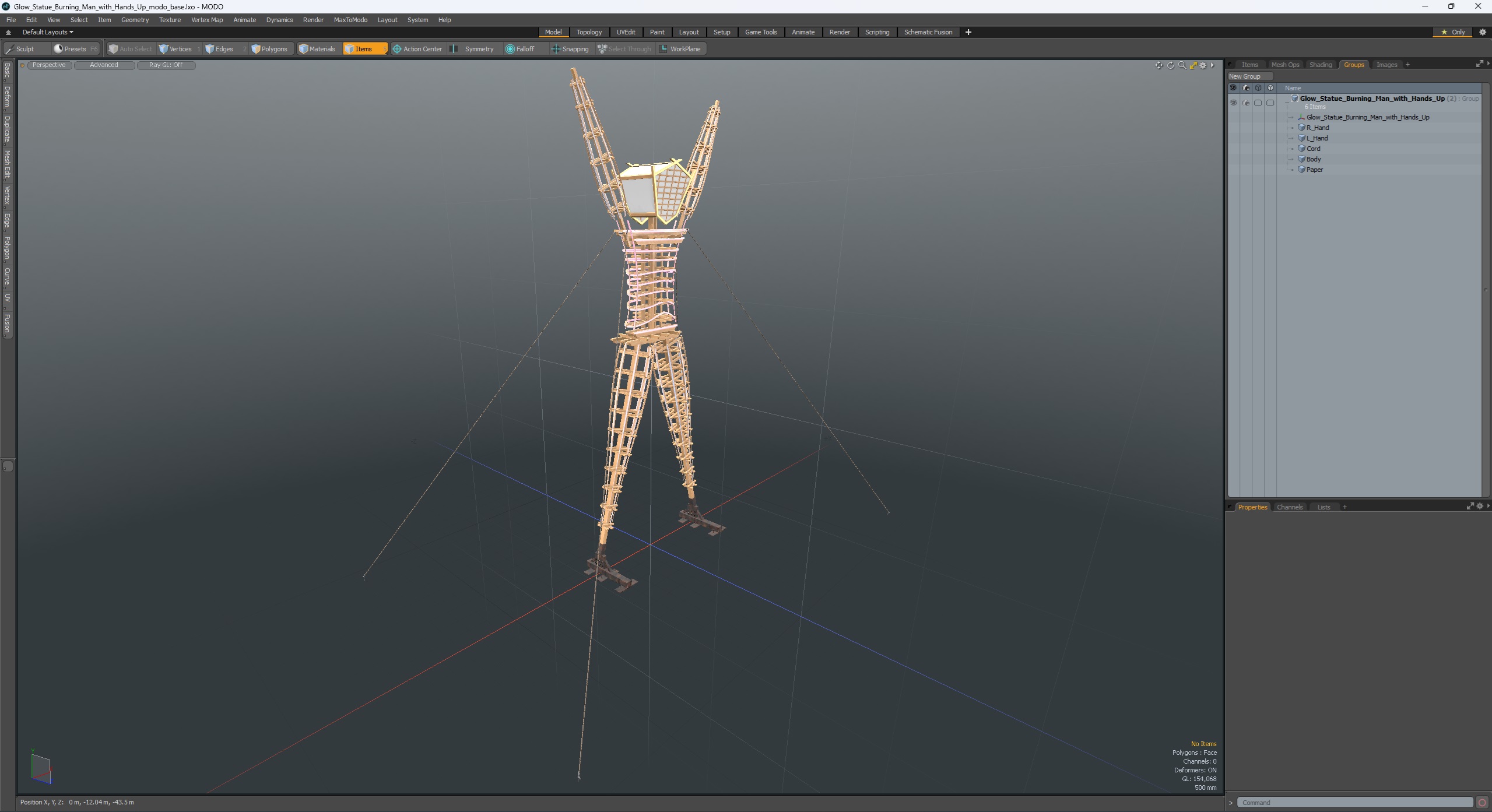Toggle Auto Select
The width and height of the screenshot is (1492, 812).
click(x=130, y=49)
